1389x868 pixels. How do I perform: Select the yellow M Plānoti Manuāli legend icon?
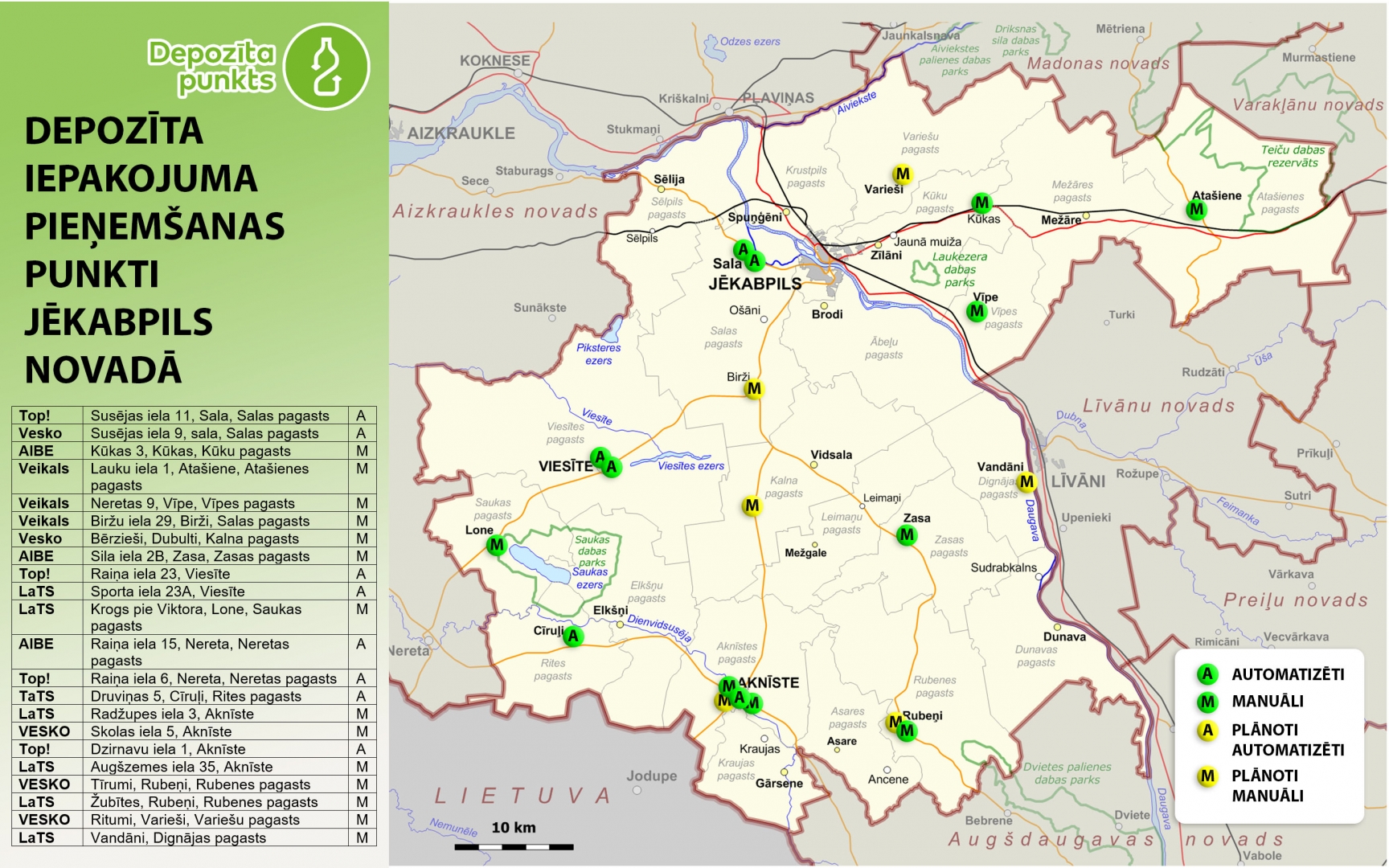[1207, 776]
